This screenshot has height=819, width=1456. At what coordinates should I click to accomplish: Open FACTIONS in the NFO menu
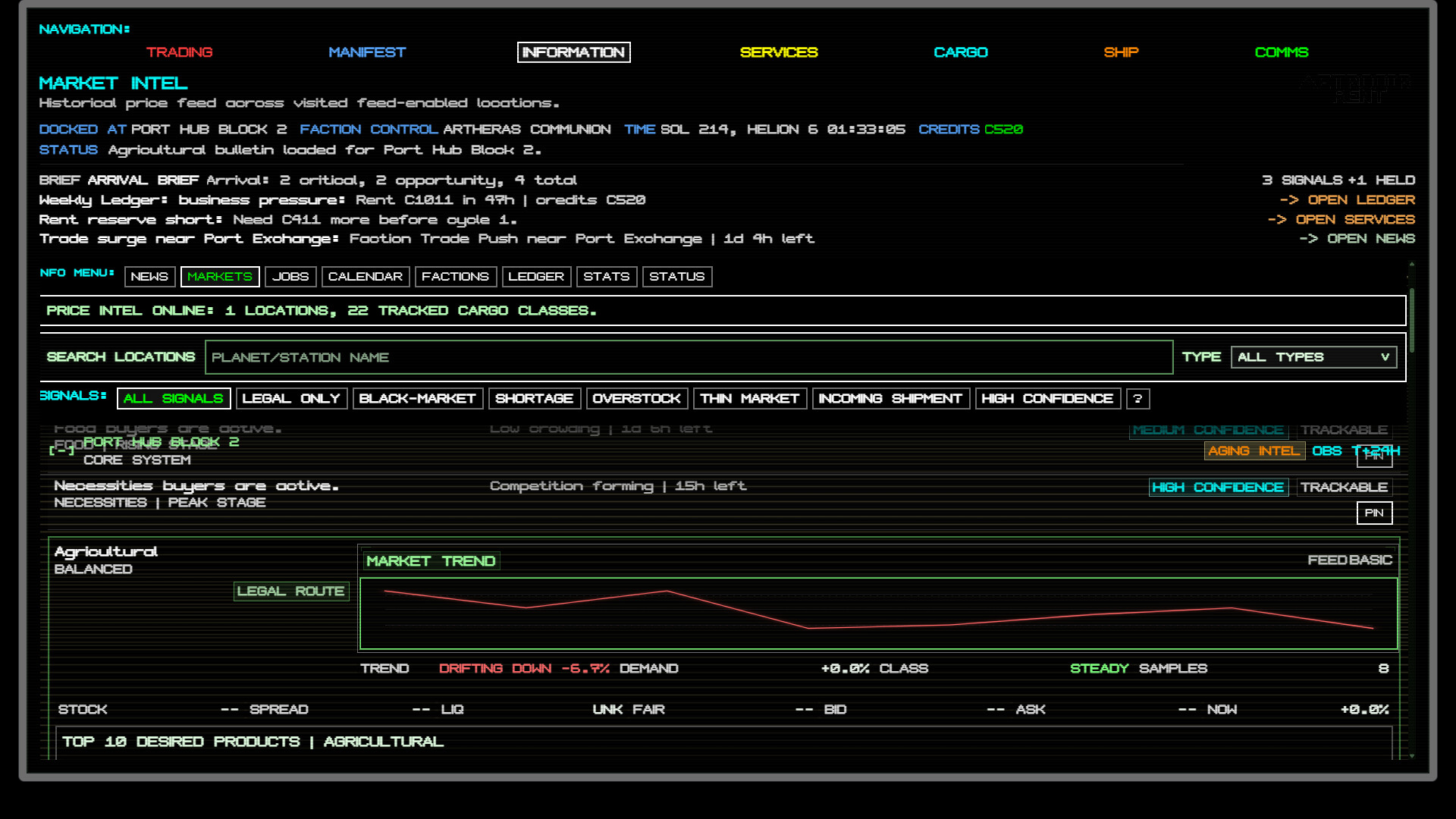click(456, 277)
